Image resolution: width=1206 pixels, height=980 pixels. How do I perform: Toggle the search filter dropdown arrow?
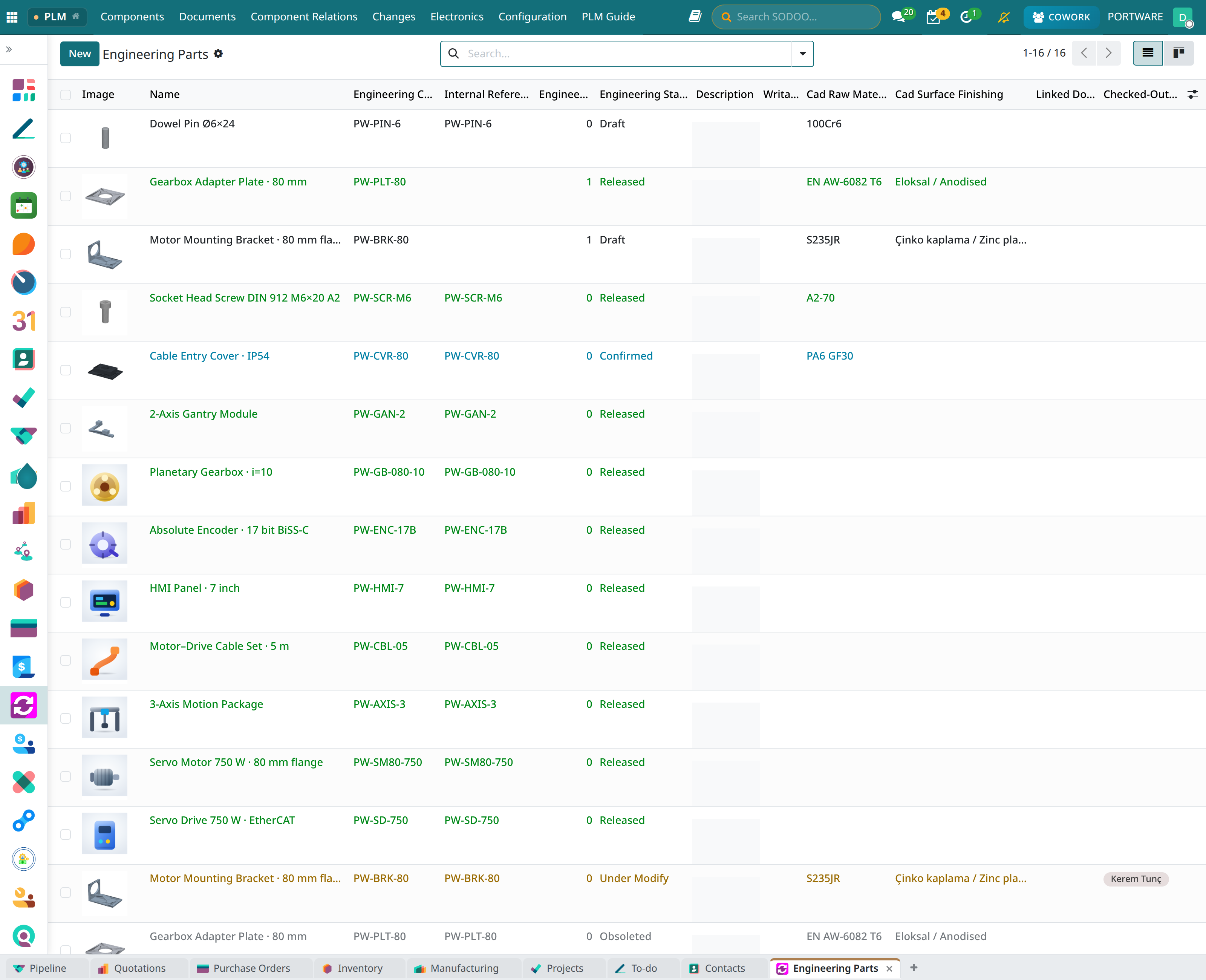802,54
